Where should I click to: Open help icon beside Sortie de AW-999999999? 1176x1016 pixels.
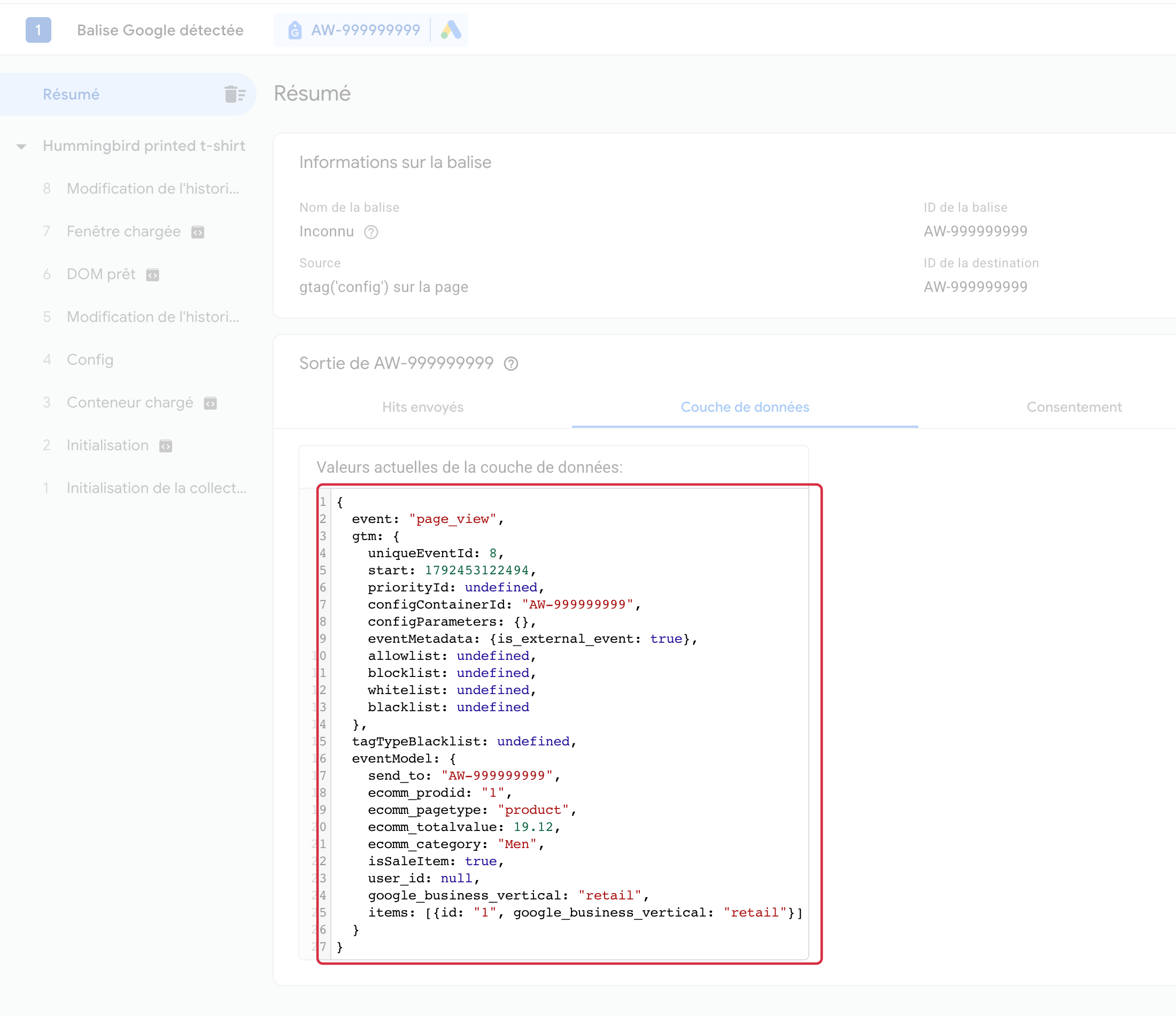pos(511,364)
